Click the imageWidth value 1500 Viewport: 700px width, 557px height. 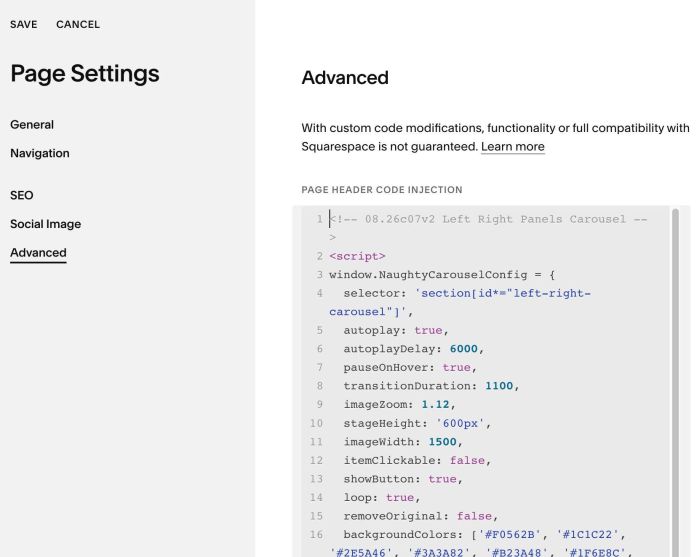(x=442, y=442)
